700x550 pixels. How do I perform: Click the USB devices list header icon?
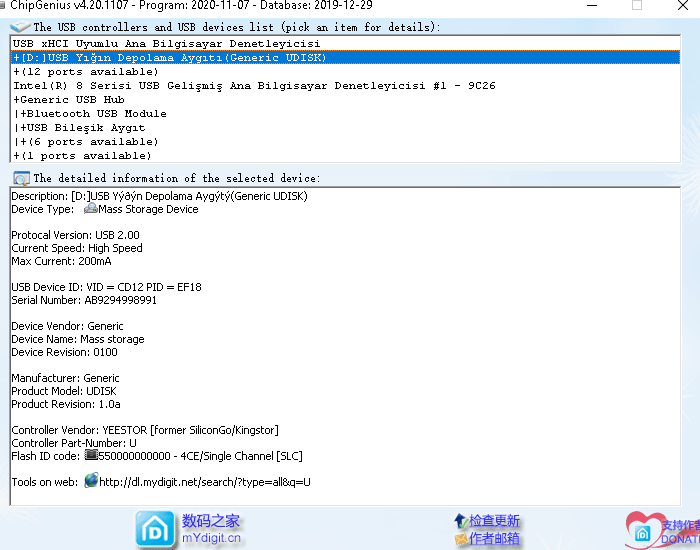click(x=20, y=26)
